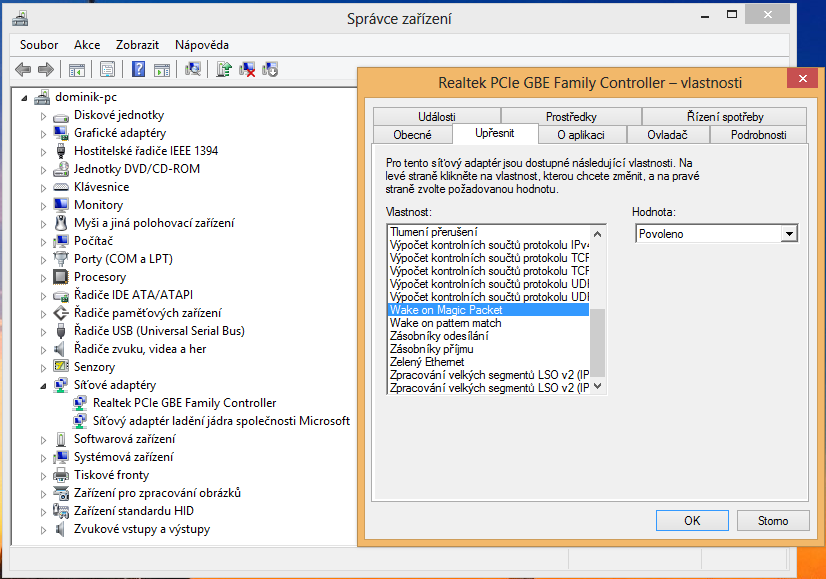Switch to the Události tab
The image size is (826, 579).
[x=437, y=116]
